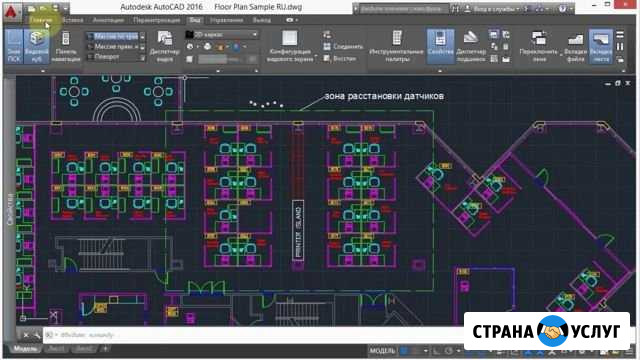Open the Tool Palettes (Инструментальные палитры)
Viewport: 640px width, 360px height.
coord(396,47)
